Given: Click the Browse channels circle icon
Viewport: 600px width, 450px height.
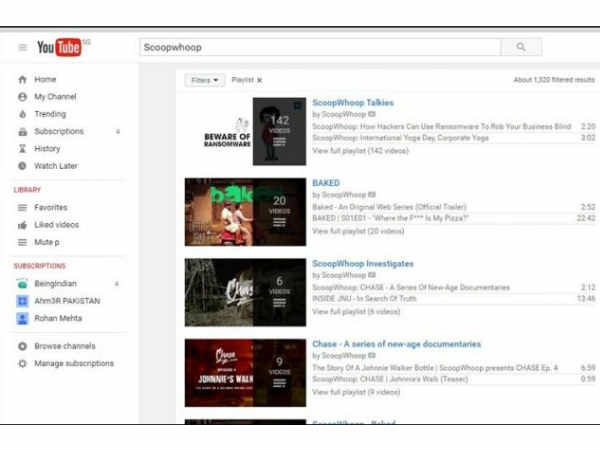Looking at the screenshot, I should click(23, 346).
